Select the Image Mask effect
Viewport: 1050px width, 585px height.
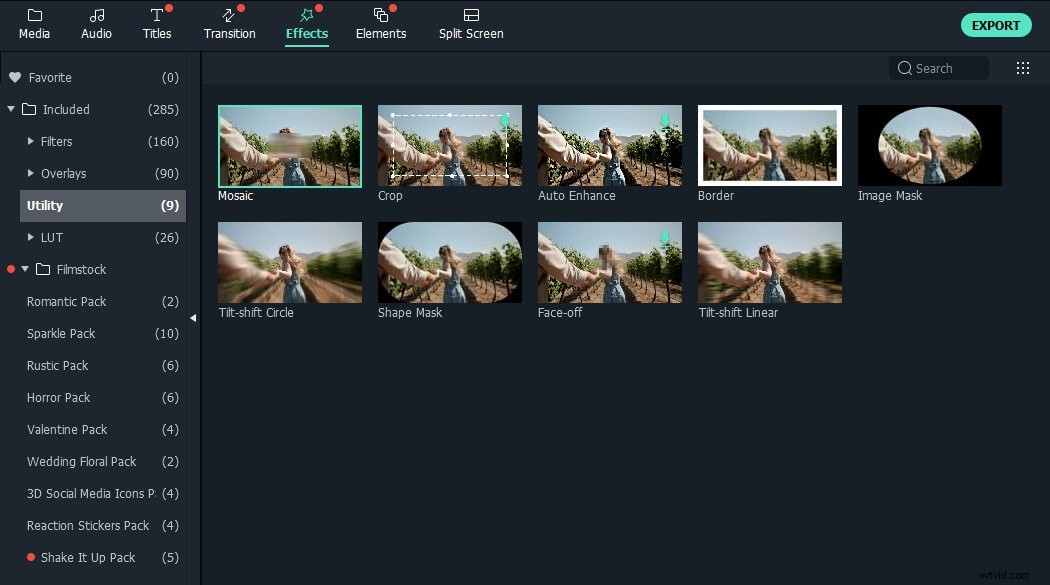pos(929,145)
